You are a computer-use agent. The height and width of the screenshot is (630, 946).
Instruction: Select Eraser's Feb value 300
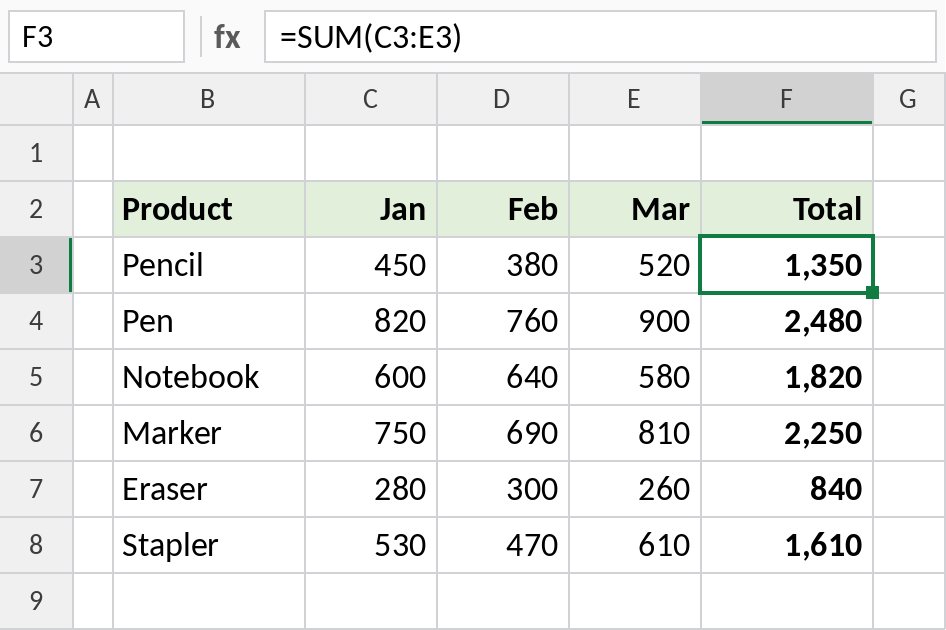(503, 489)
